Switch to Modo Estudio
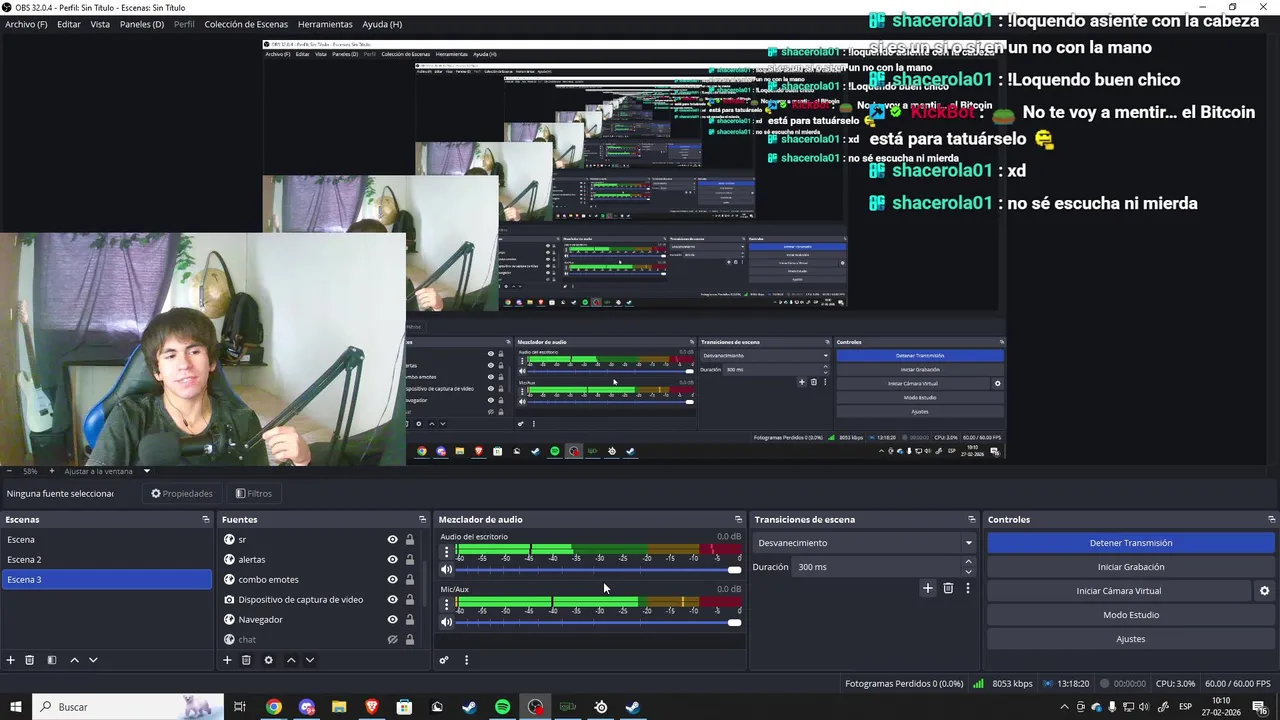The width and height of the screenshot is (1280, 720). pos(1131,615)
